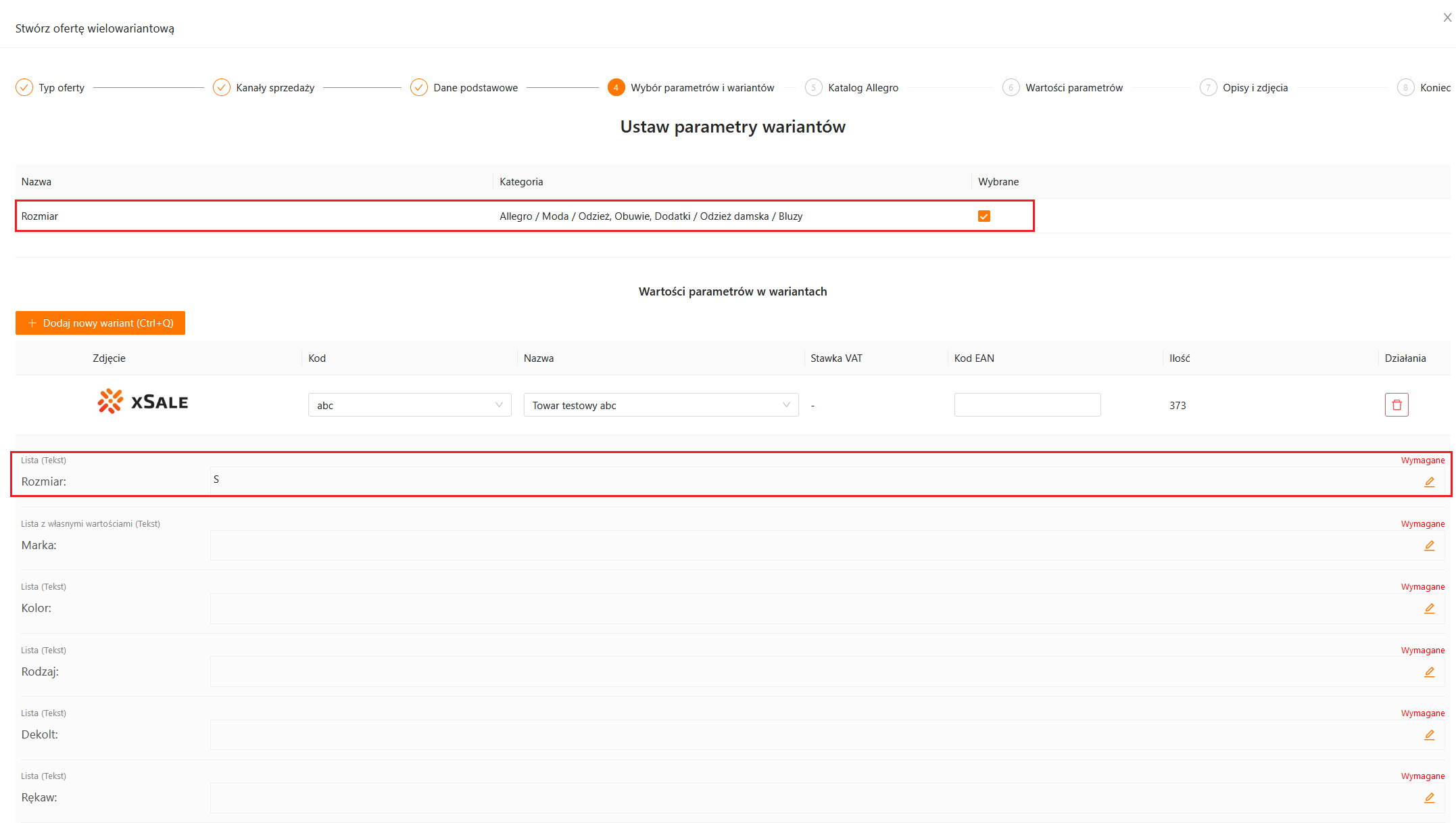
Task: Click the Marka value field
Action: 811,546
